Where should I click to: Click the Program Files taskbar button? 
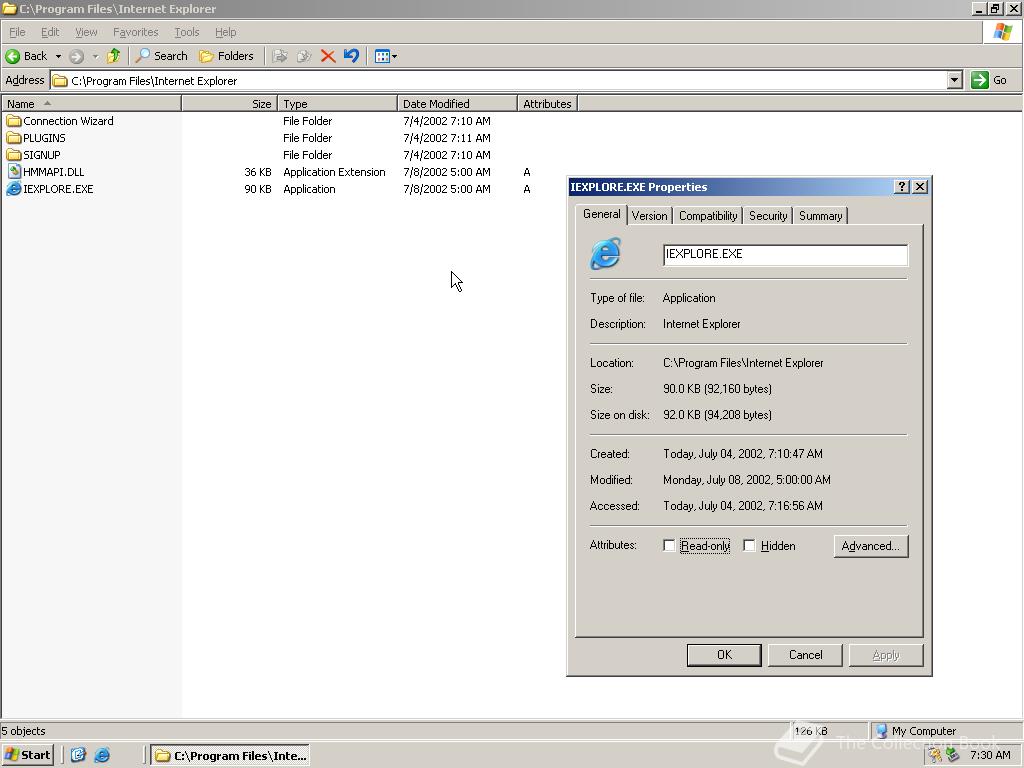[230, 756]
